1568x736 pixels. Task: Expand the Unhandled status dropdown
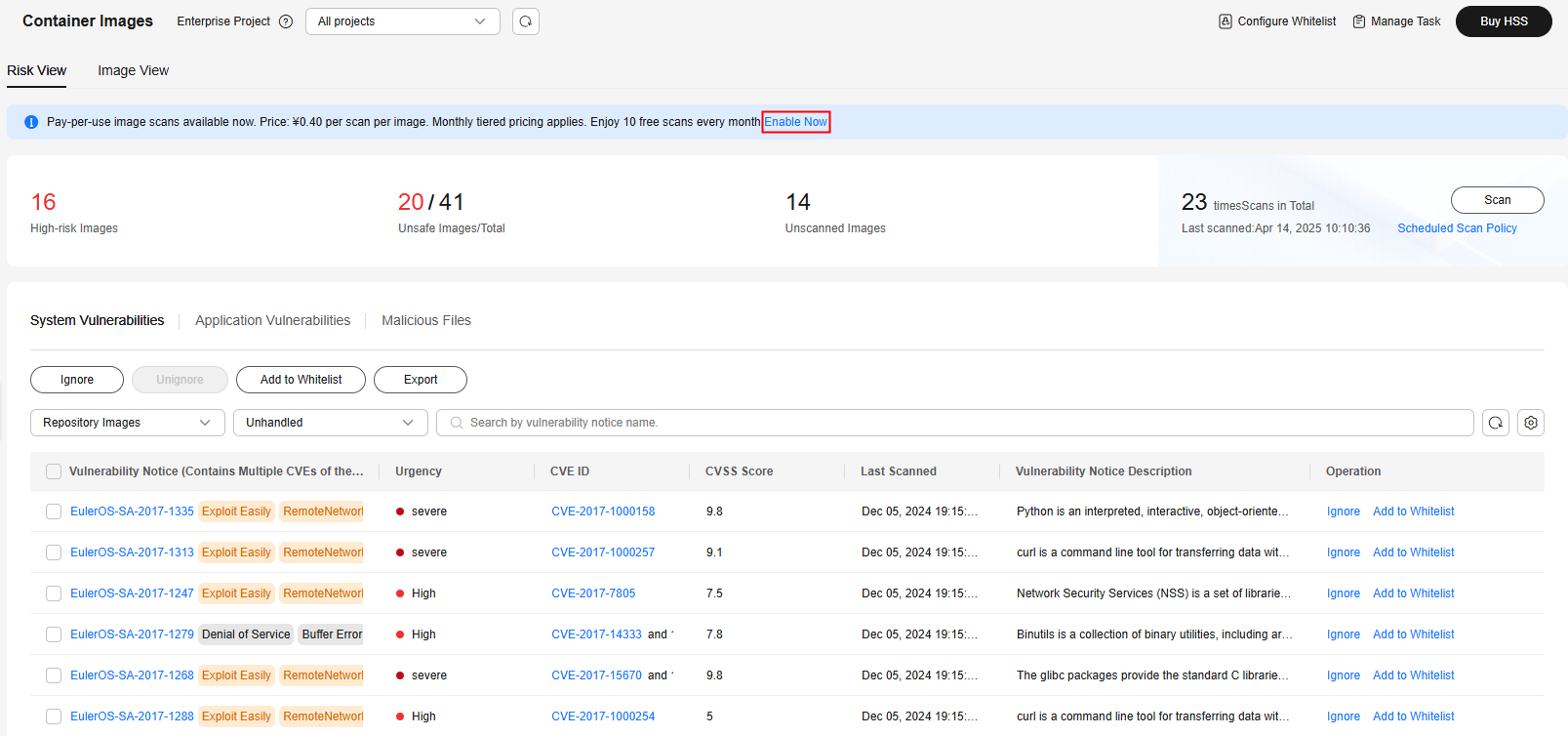[x=331, y=423]
